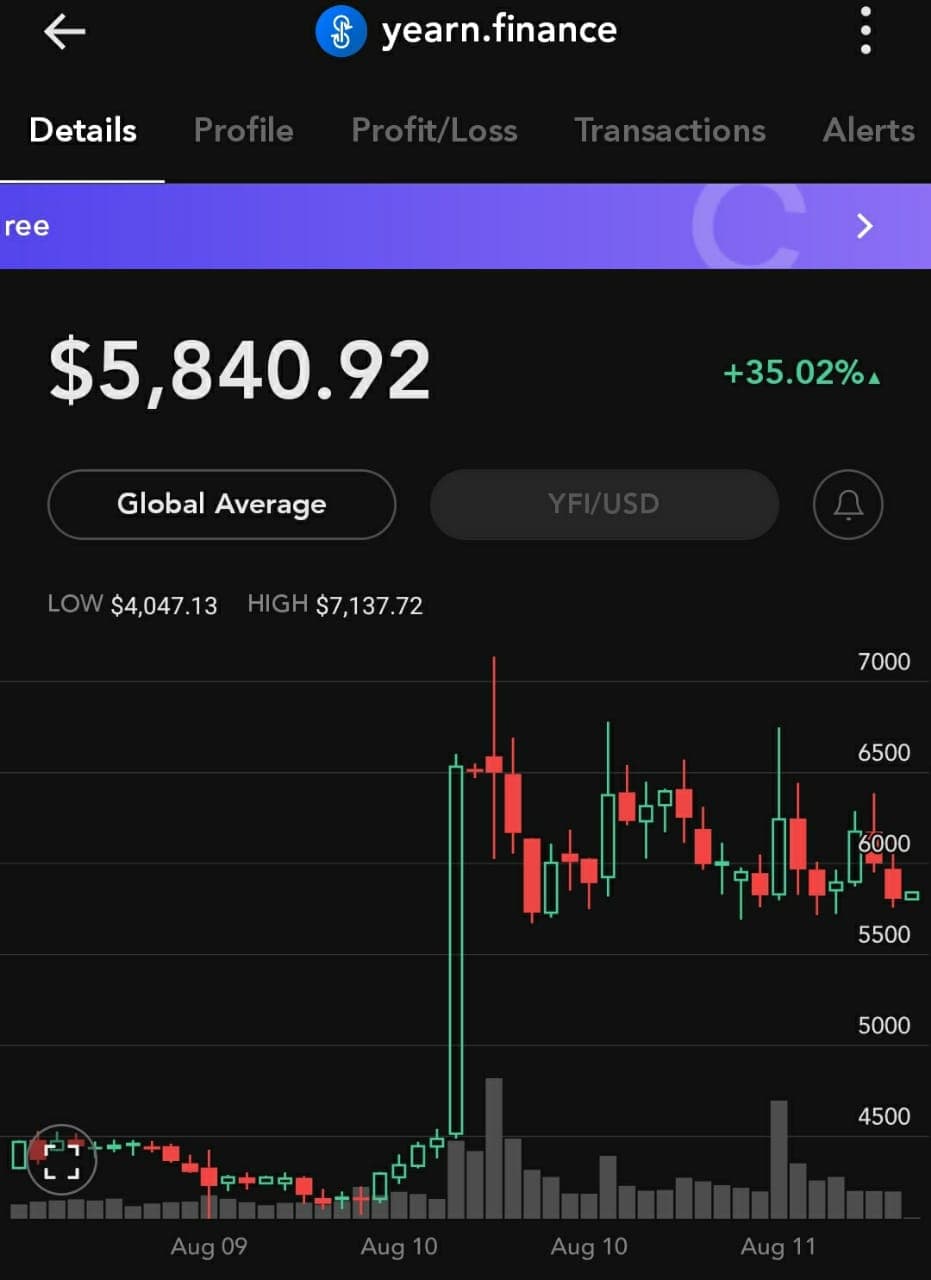Viewport: 931px width, 1280px height.
Task: Expand chart to fullscreen view
Action: pyautogui.click(x=61, y=1160)
